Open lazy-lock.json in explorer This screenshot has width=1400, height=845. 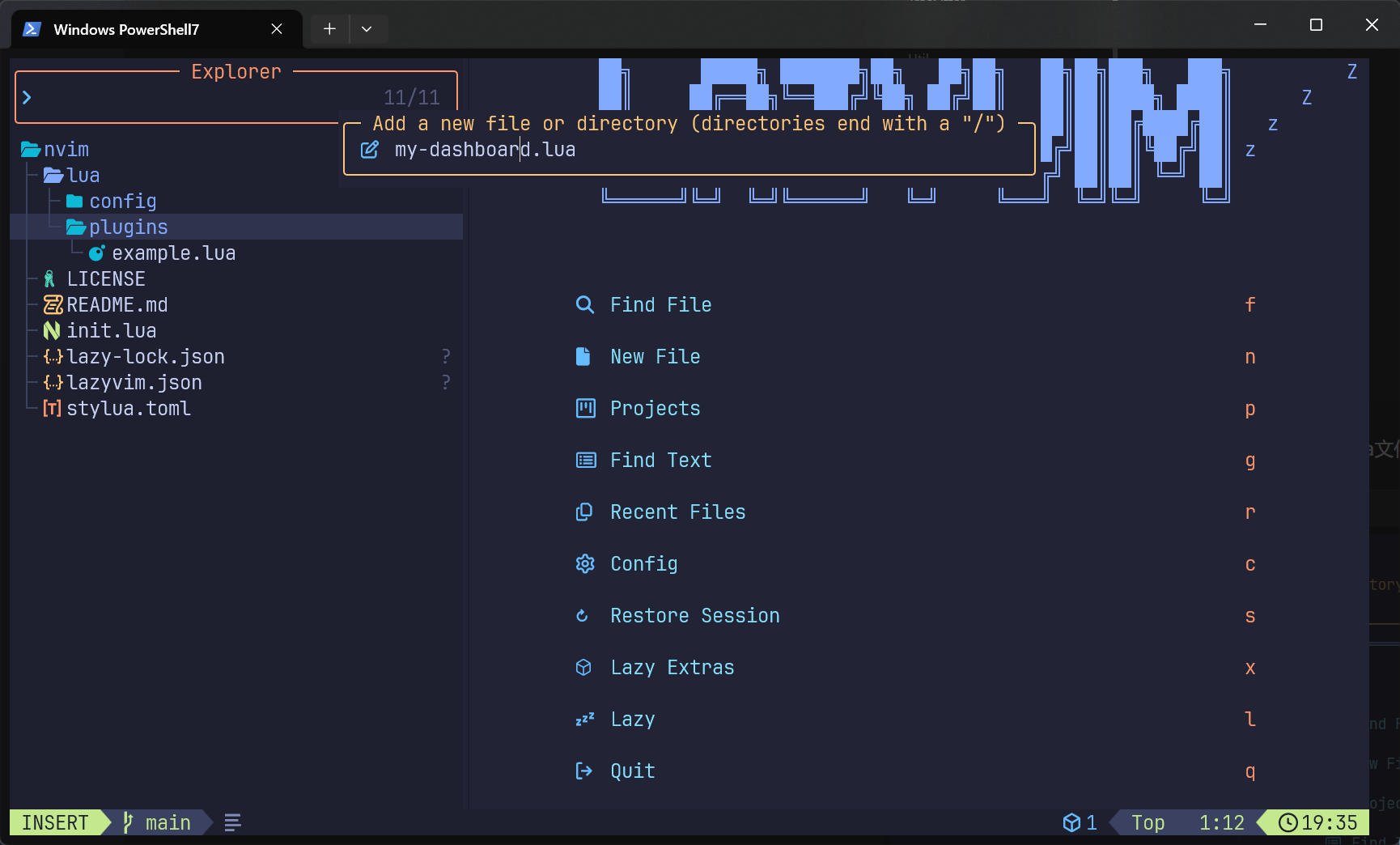click(x=146, y=357)
